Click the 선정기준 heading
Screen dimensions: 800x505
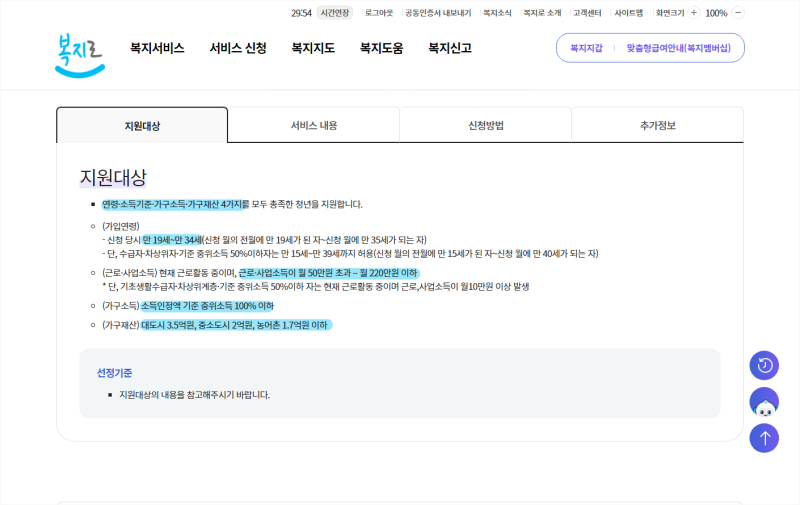[114, 373]
